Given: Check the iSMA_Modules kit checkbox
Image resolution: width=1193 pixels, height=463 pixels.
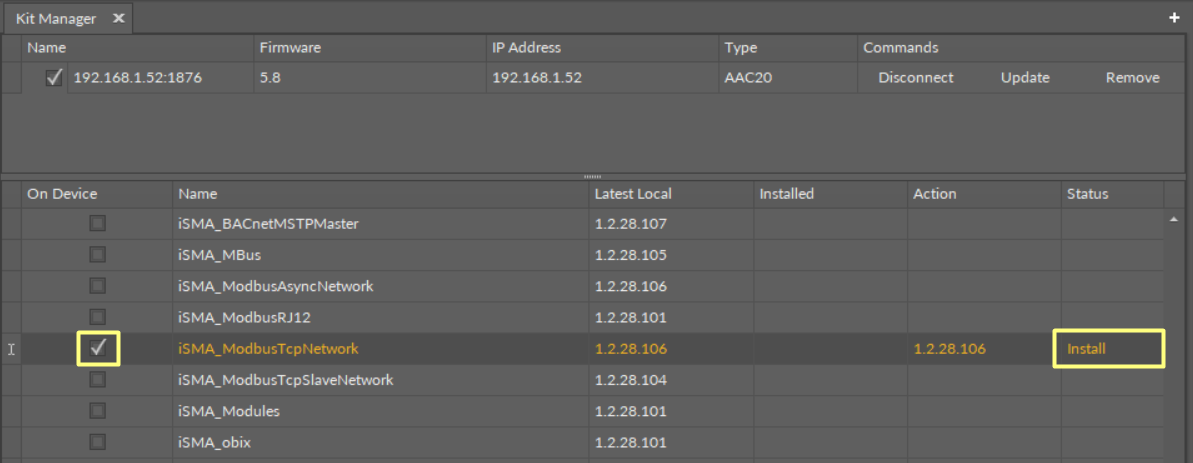Looking at the screenshot, I should (x=98, y=411).
